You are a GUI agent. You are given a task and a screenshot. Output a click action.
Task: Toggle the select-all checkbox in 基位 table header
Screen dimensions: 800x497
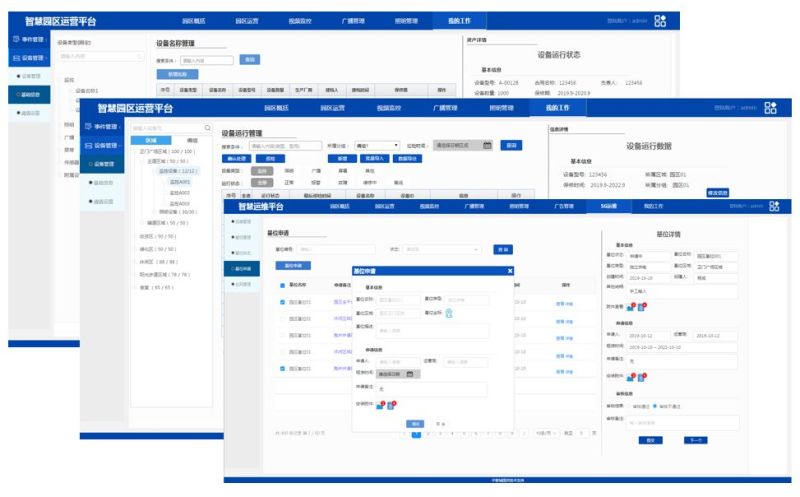point(283,285)
